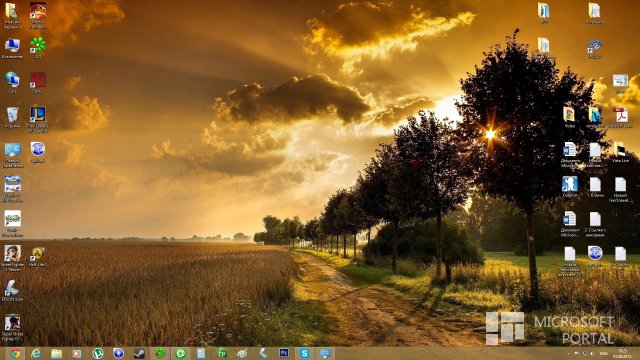640x360 pixels.
Task: Launch Photoshop from the taskbar
Action: click(284, 353)
